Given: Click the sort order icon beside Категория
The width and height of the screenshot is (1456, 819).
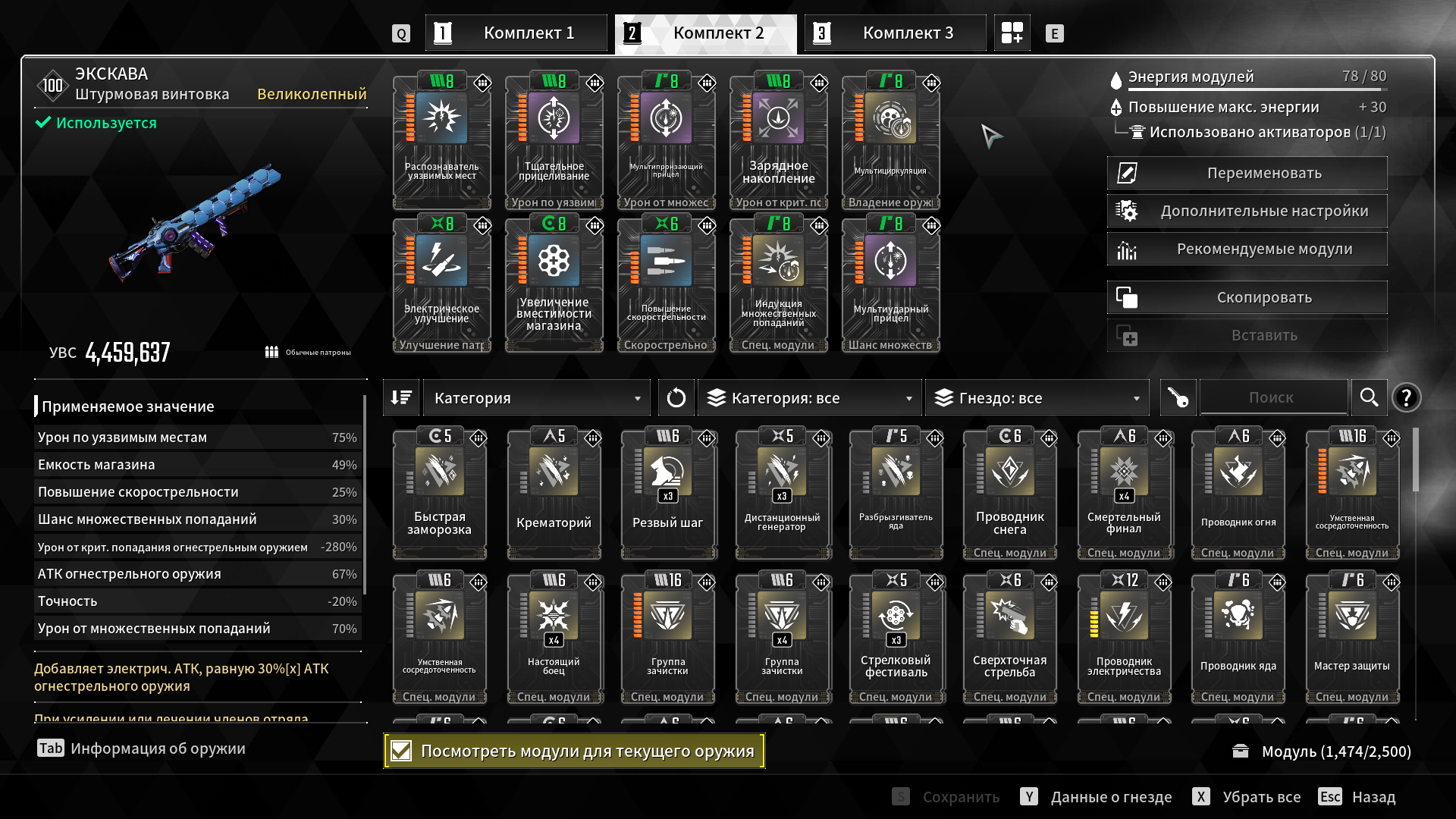Looking at the screenshot, I should tap(401, 397).
